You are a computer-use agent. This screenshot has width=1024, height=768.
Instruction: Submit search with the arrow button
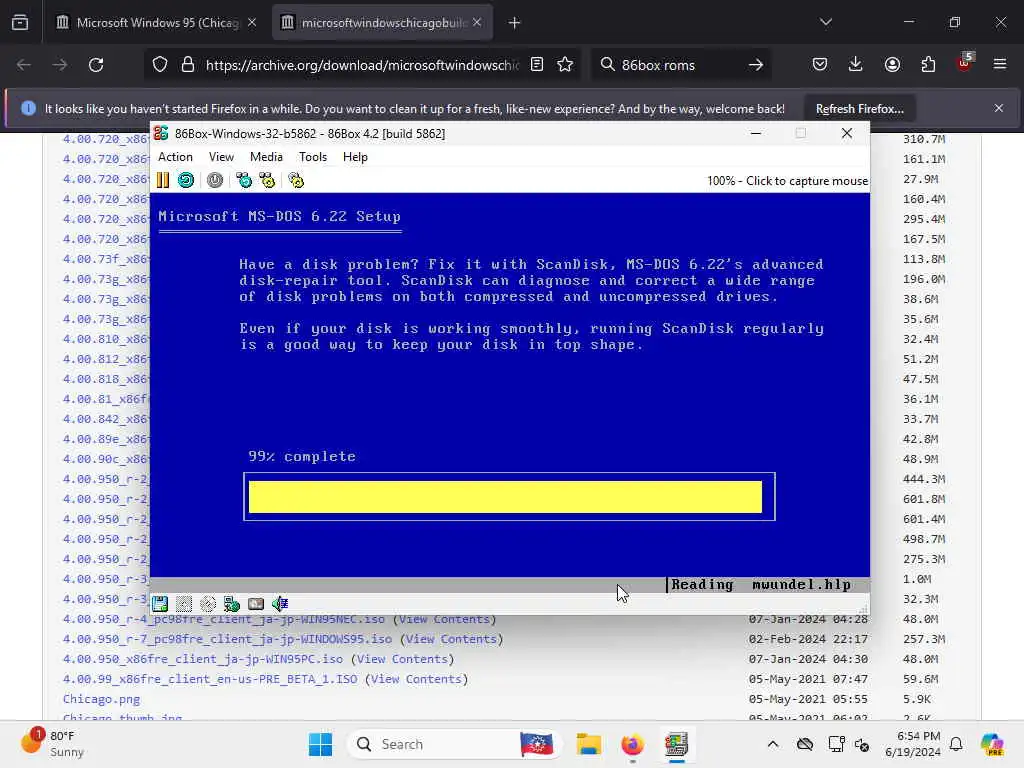click(x=756, y=65)
